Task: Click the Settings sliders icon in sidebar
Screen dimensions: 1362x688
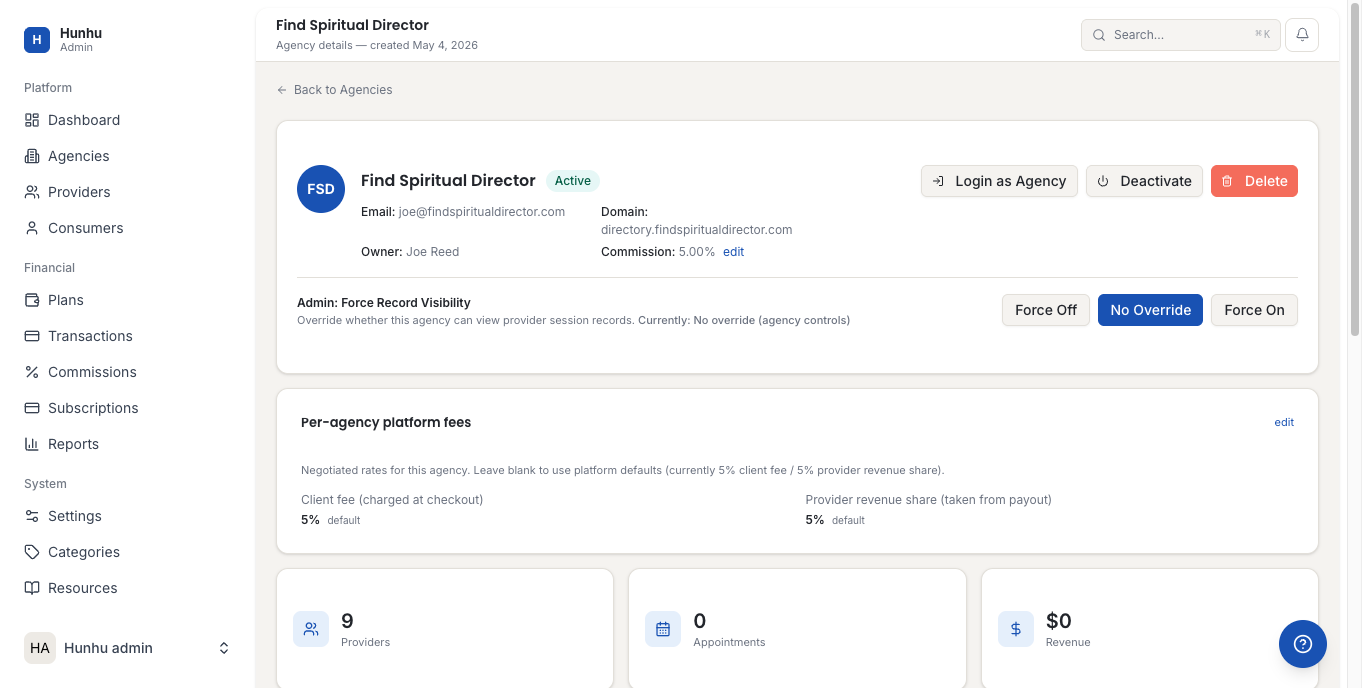Action: point(32,516)
